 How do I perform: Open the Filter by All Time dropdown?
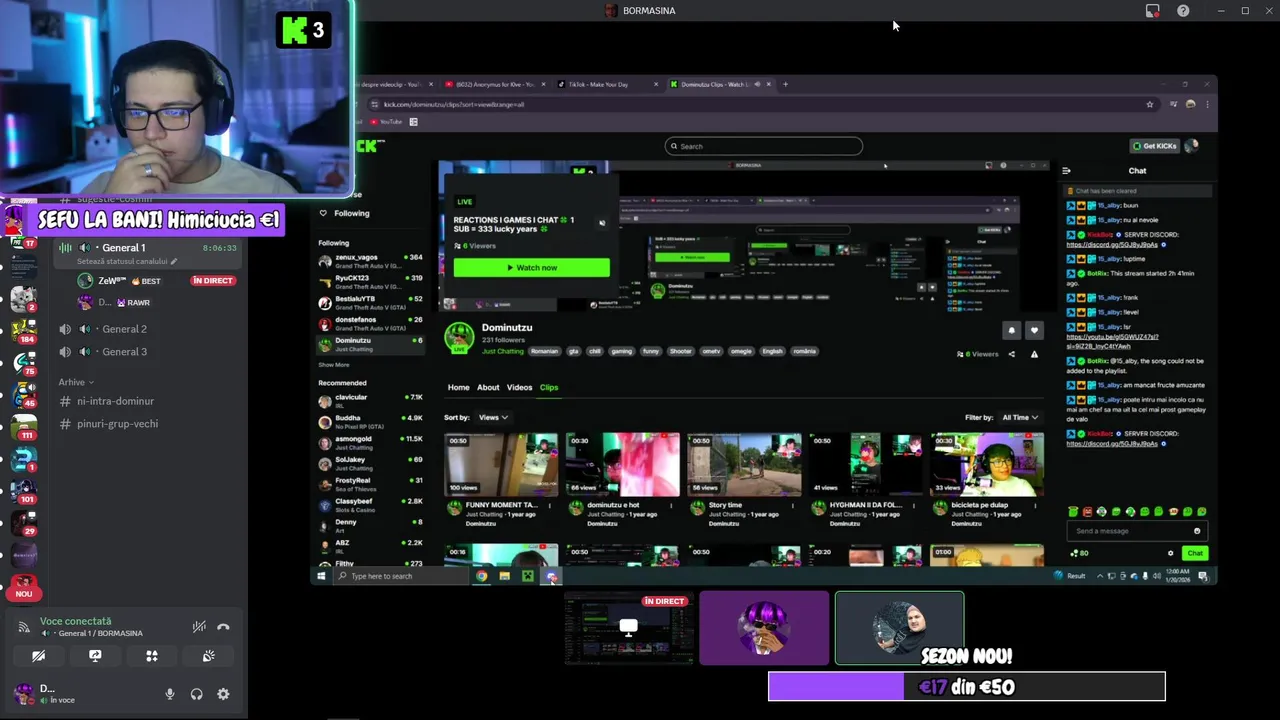(1020, 417)
